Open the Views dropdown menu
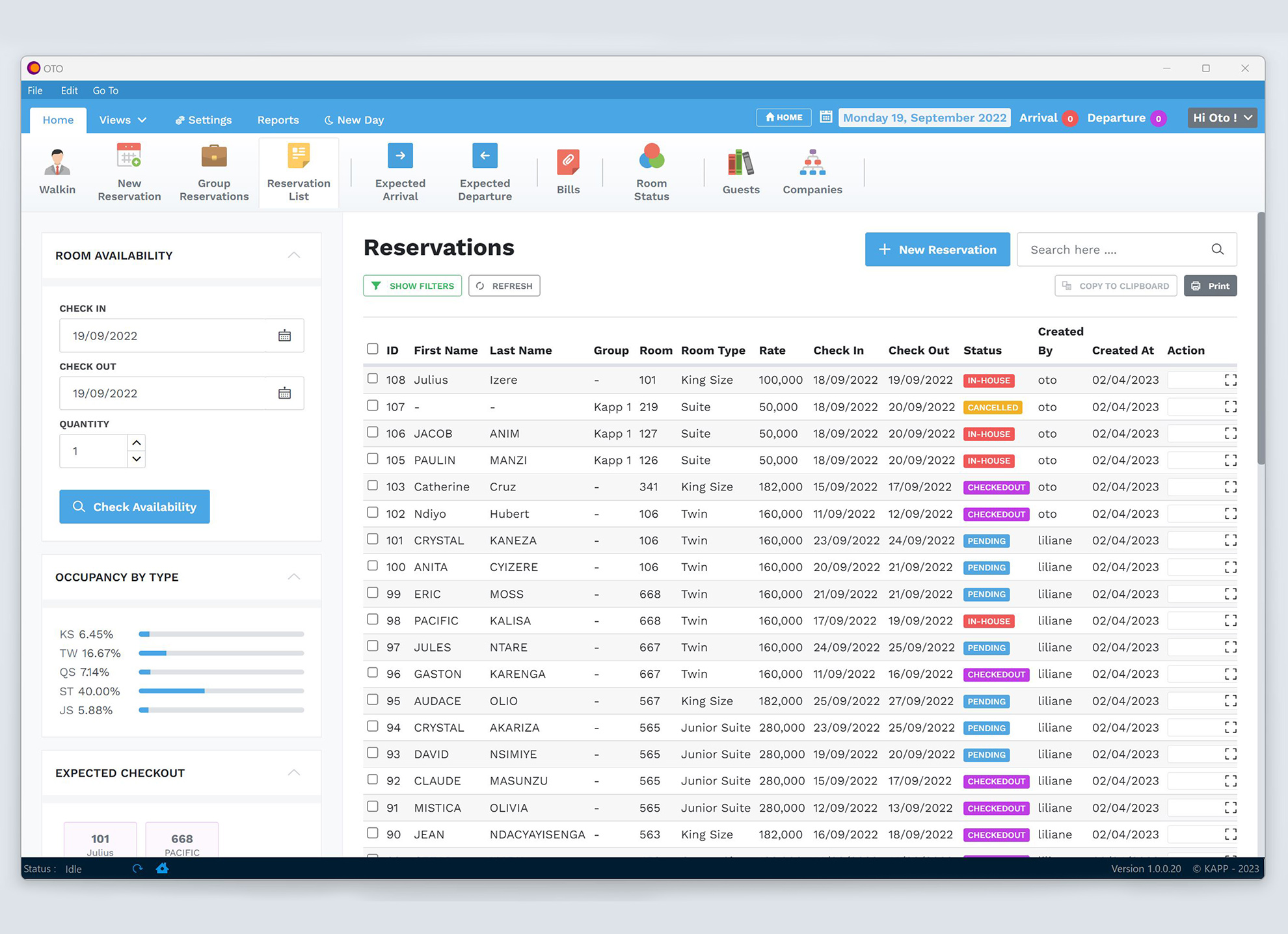This screenshot has height=934, width=1288. [122, 120]
